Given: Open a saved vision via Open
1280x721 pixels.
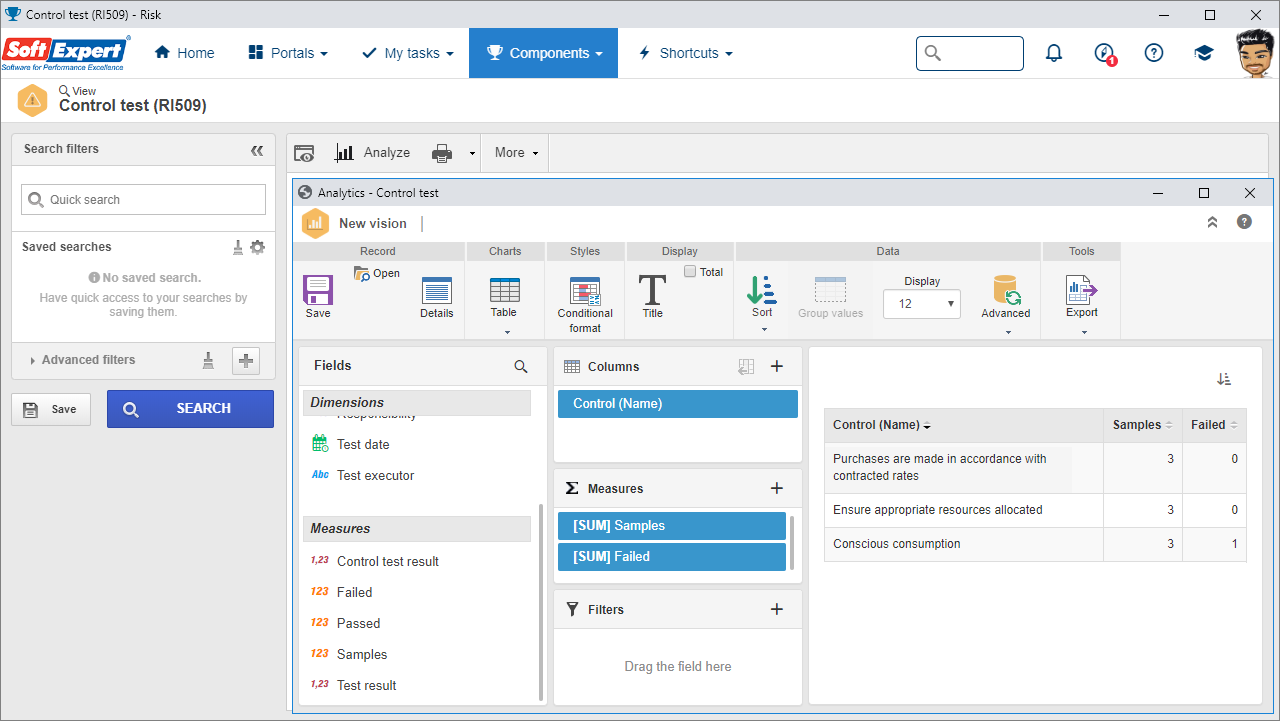Looking at the screenshot, I should click(x=377, y=273).
